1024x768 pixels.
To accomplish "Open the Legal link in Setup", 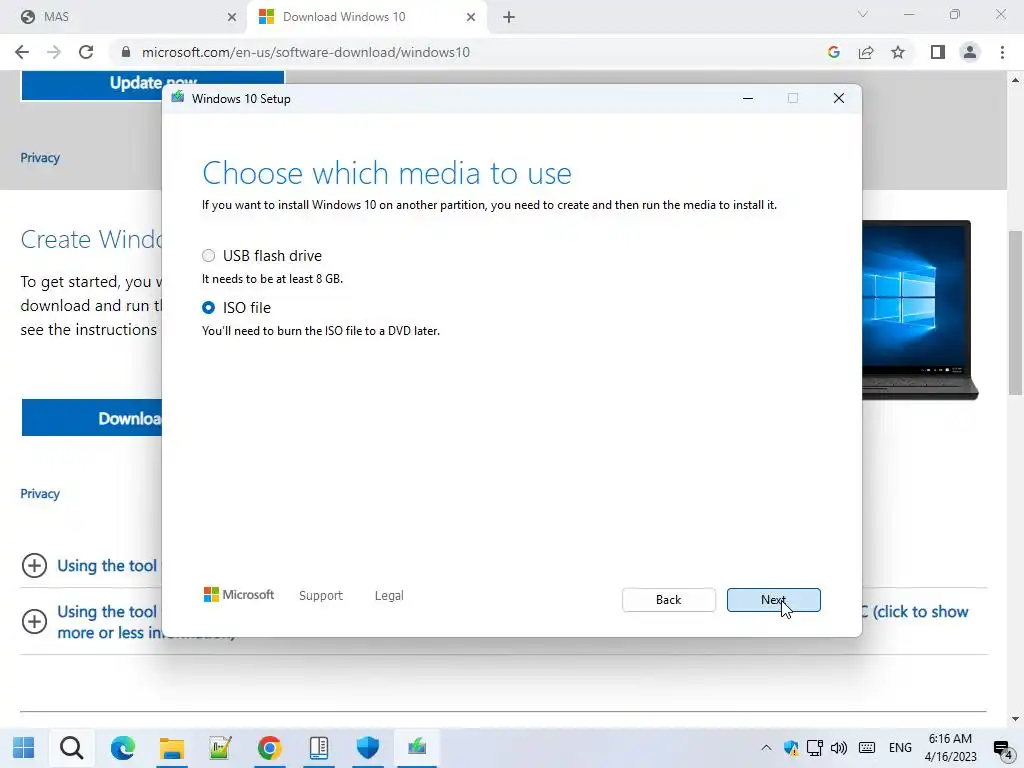I will (389, 596).
